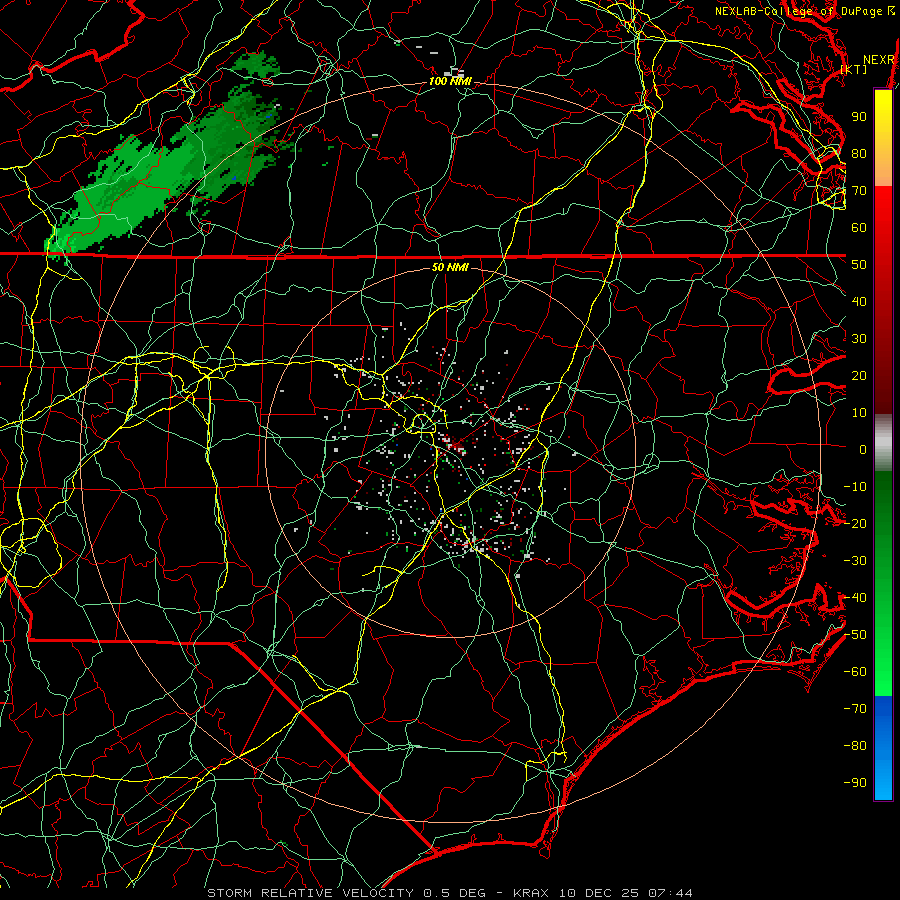
Task: Click the 20 value on velocity scale
Action: [859, 376]
